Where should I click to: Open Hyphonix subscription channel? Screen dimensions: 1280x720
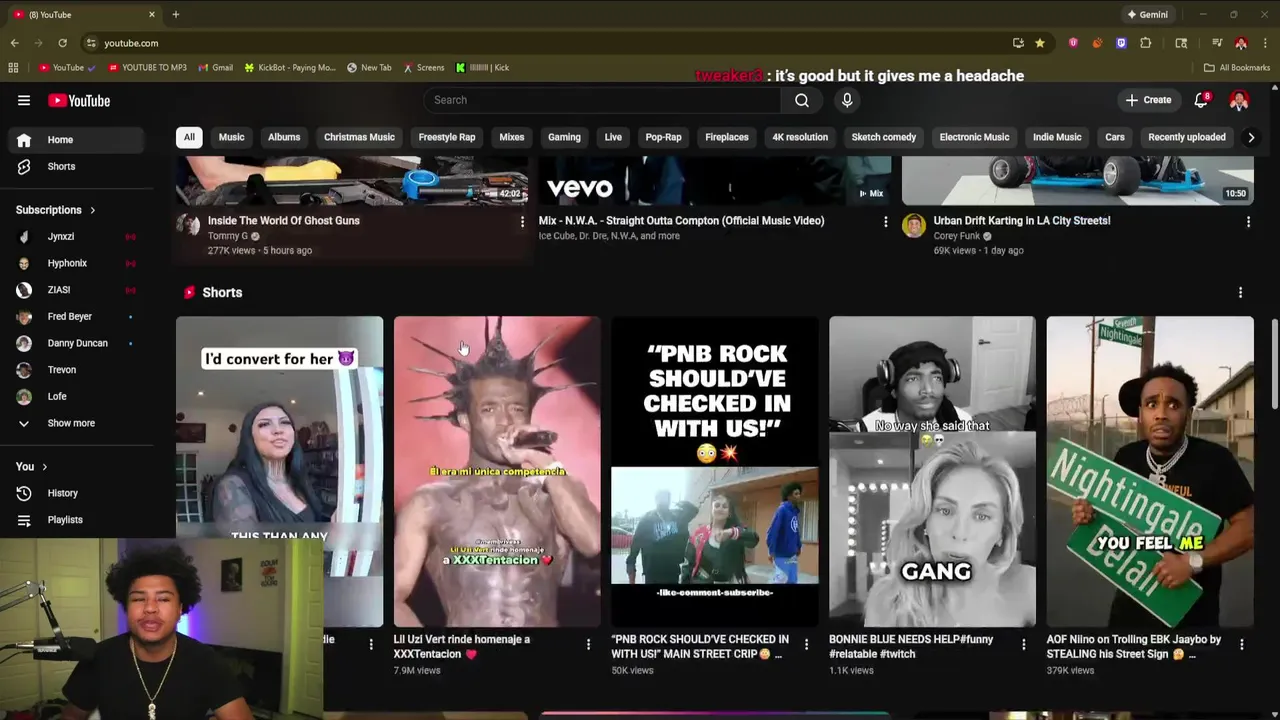[x=77, y=263]
